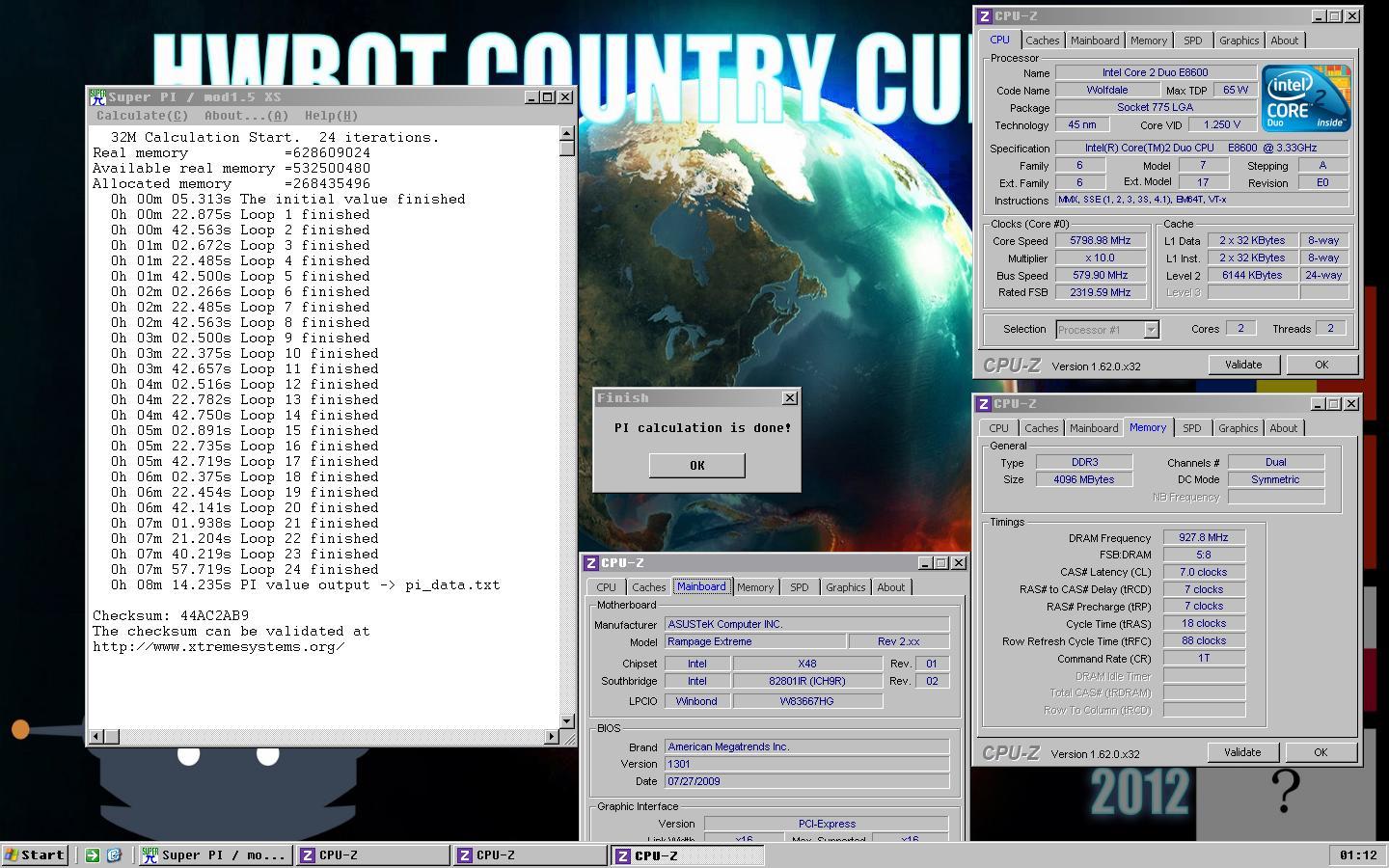Close the Finish dialog with its X

pos(789,397)
